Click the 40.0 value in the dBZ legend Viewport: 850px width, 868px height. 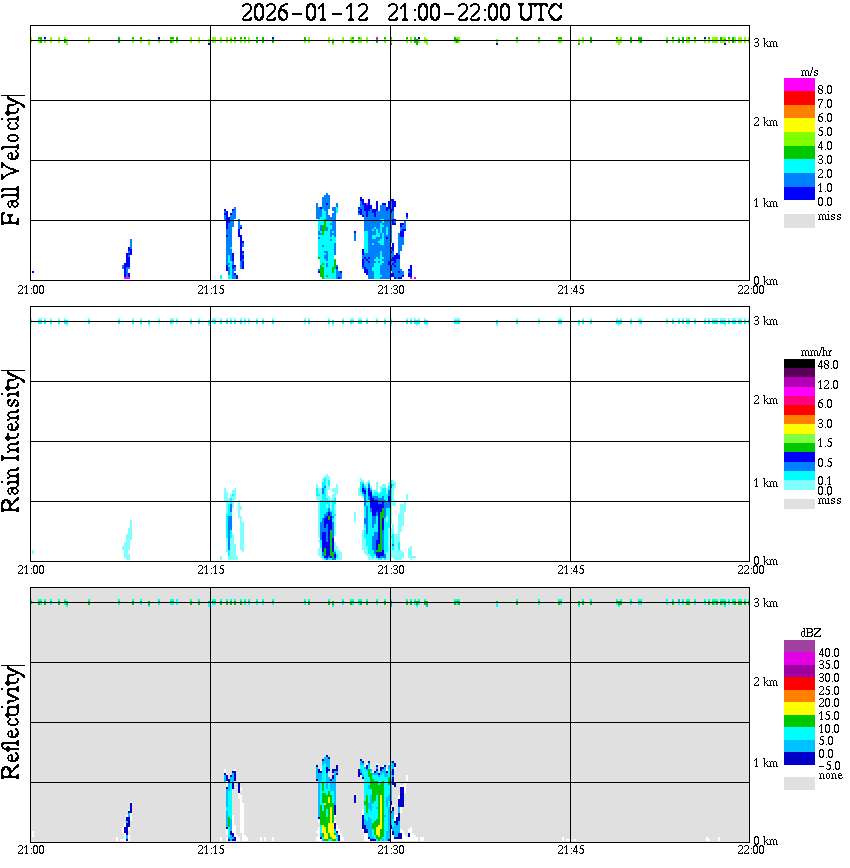828,653
